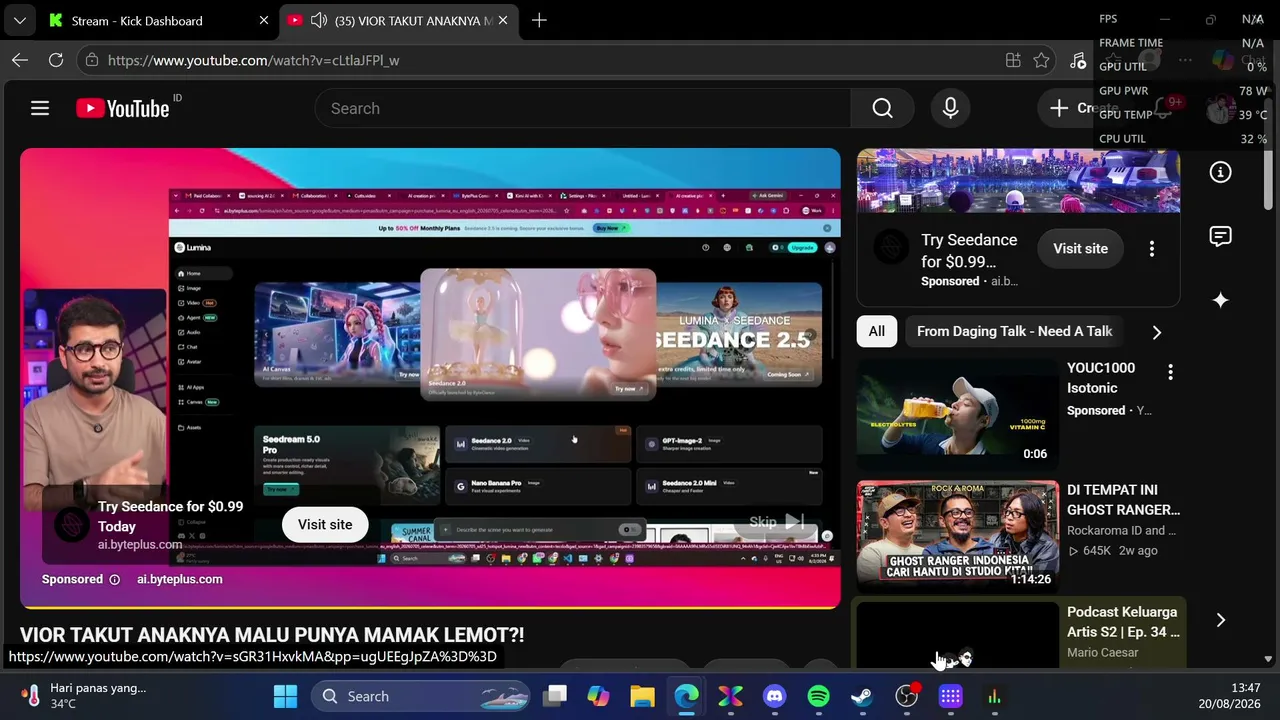Select From Daging Talk - Need A Talk chip

(1014, 331)
